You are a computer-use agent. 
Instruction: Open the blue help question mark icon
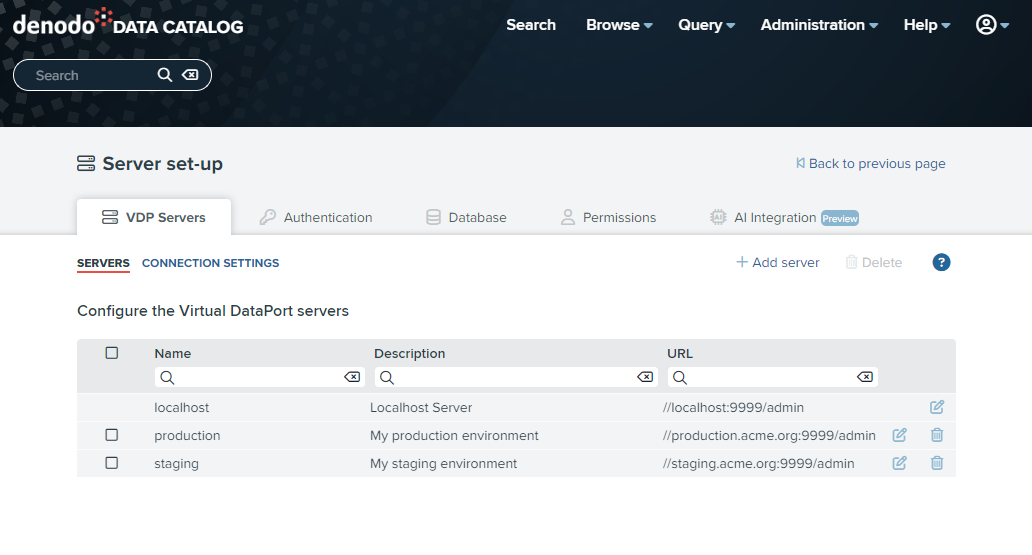pos(941,262)
